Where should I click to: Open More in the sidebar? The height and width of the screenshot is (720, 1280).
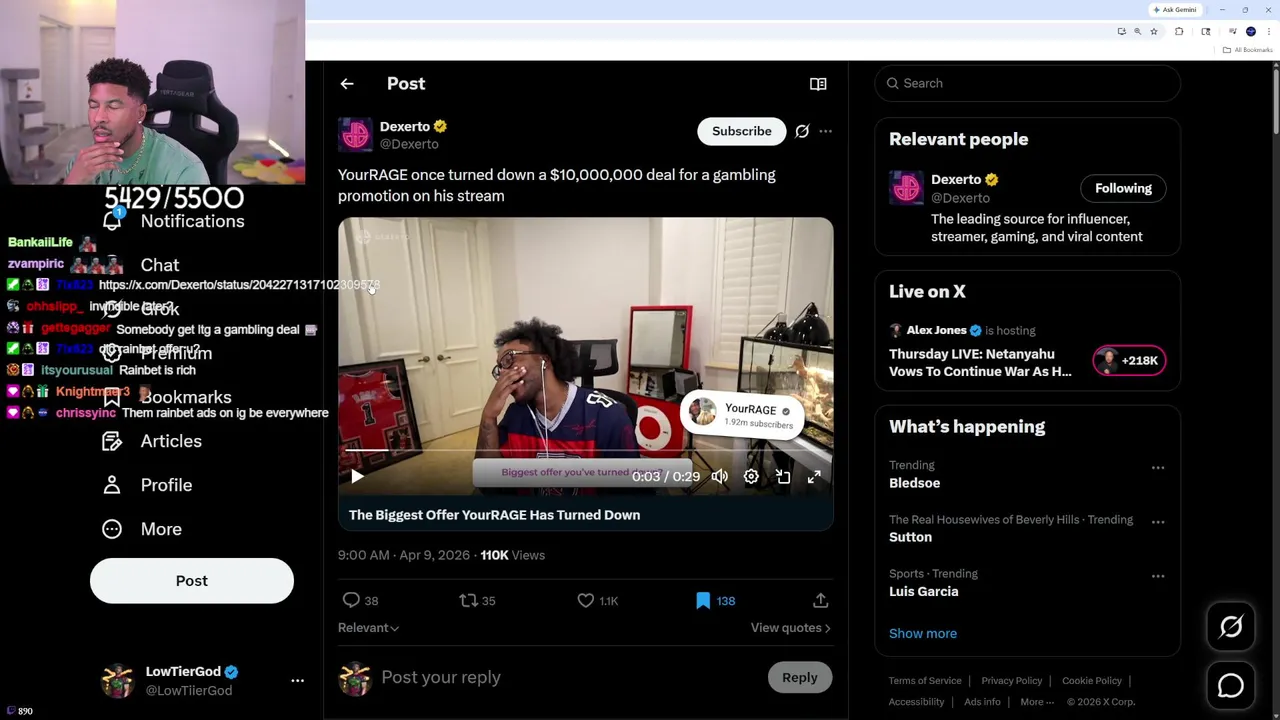click(x=142, y=529)
